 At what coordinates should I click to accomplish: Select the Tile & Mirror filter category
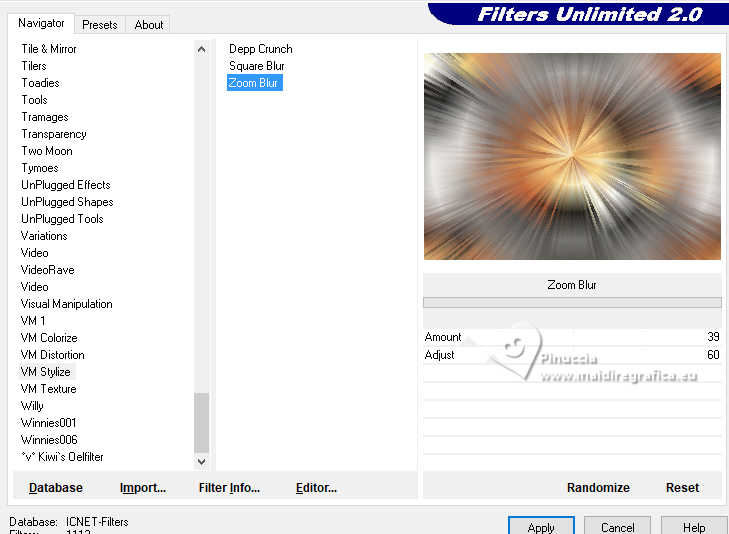tap(49, 49)
